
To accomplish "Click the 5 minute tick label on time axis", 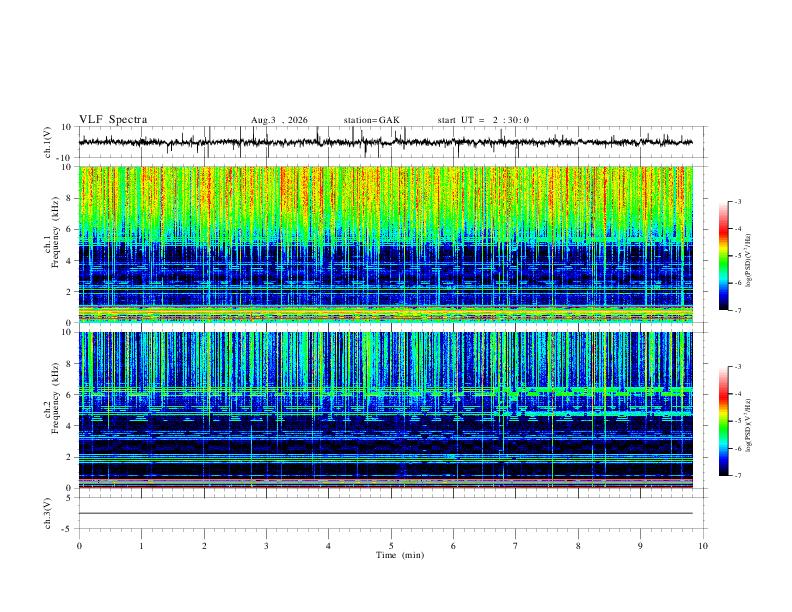I will point(391,546).
